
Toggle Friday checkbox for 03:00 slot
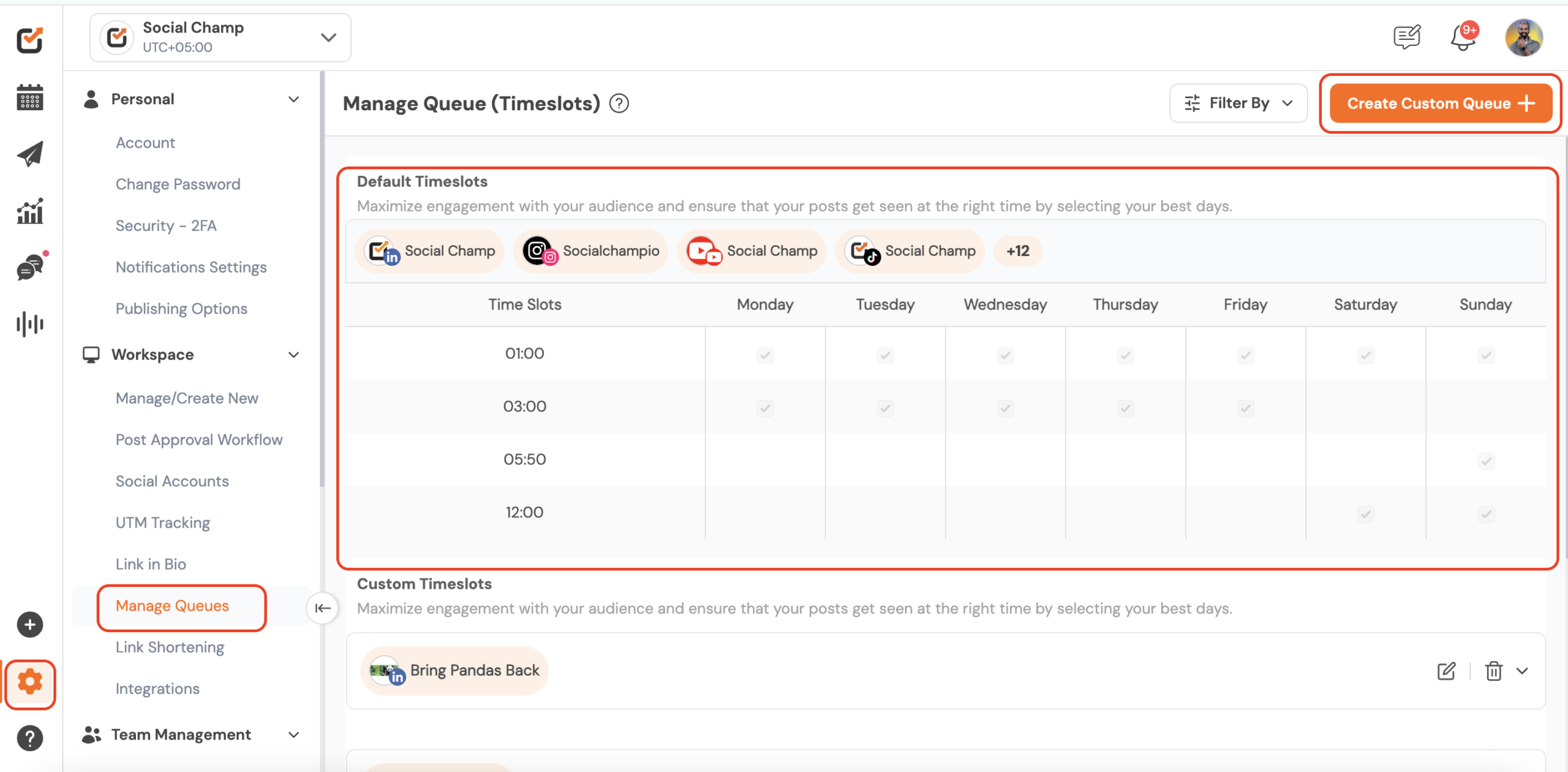tap(1245, 407)
